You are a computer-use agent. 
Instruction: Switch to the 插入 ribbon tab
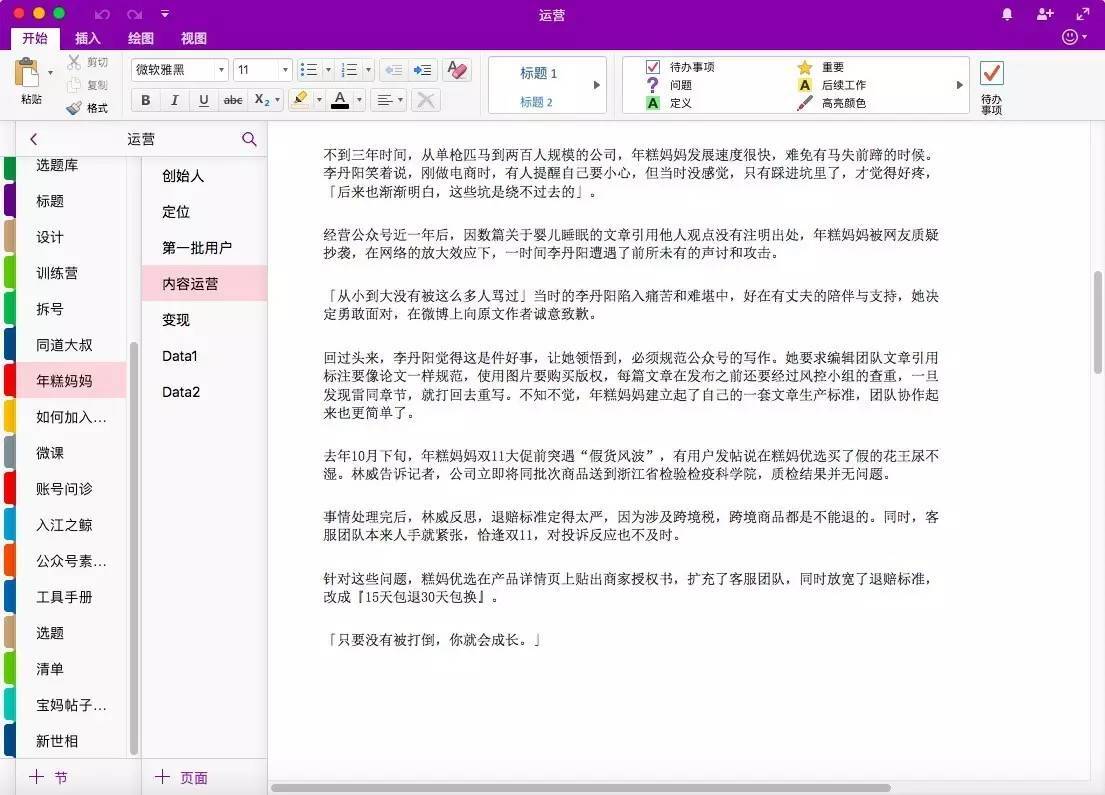pyautogui.click(x=87, y=38)
